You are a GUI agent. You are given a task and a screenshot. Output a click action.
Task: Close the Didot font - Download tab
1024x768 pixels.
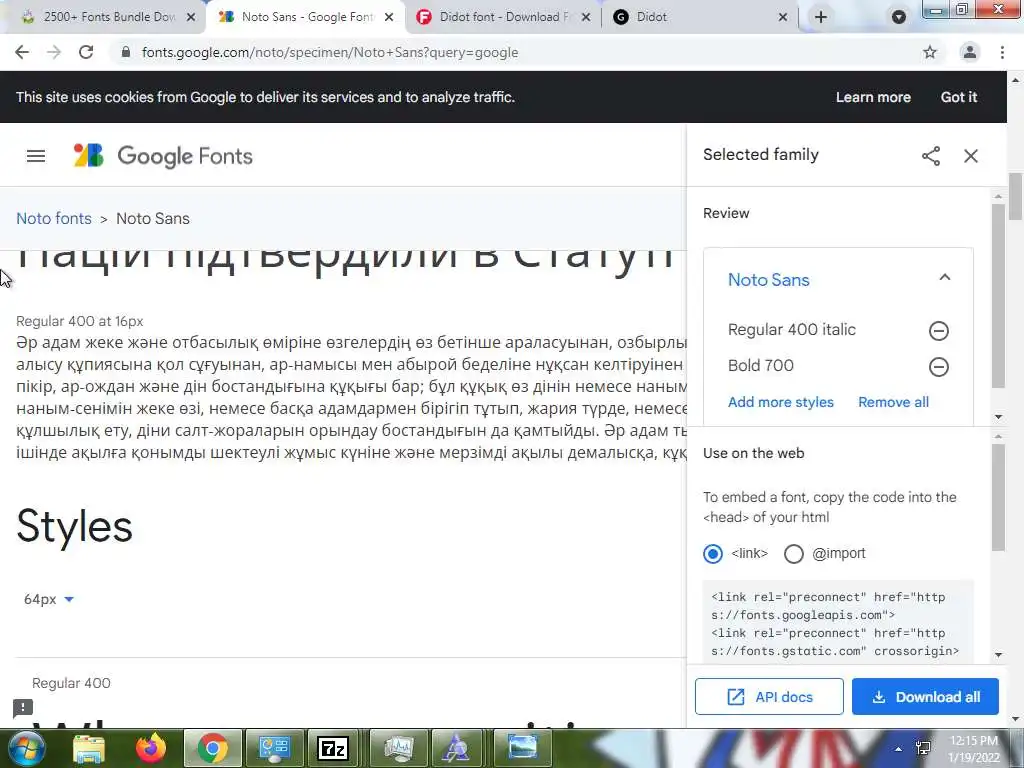(586, 18)
